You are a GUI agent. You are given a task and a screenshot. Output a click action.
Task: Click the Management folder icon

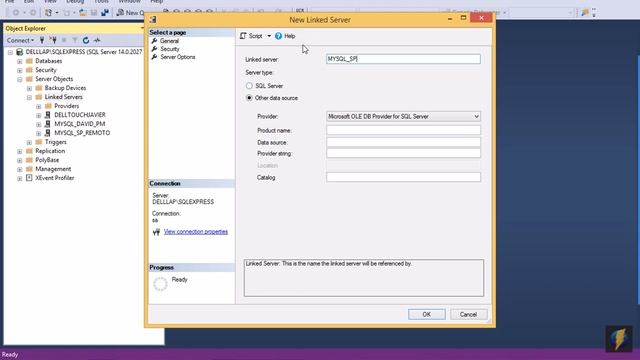(x=29, y=169)
